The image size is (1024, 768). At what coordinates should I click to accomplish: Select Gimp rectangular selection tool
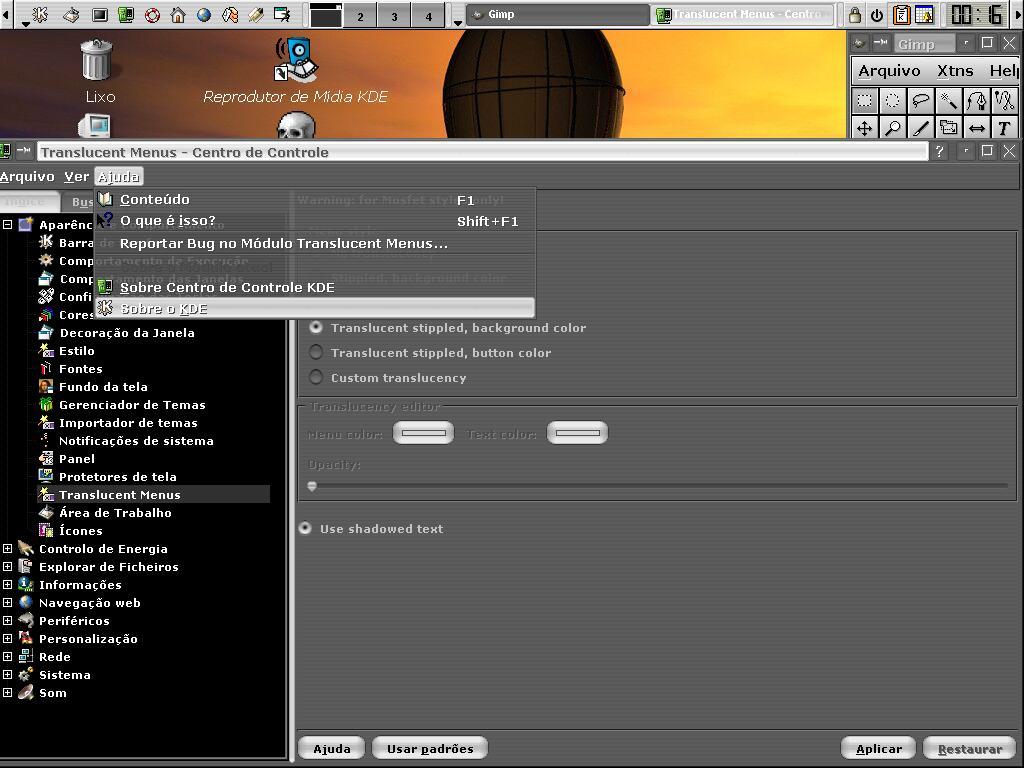(865, 101)
